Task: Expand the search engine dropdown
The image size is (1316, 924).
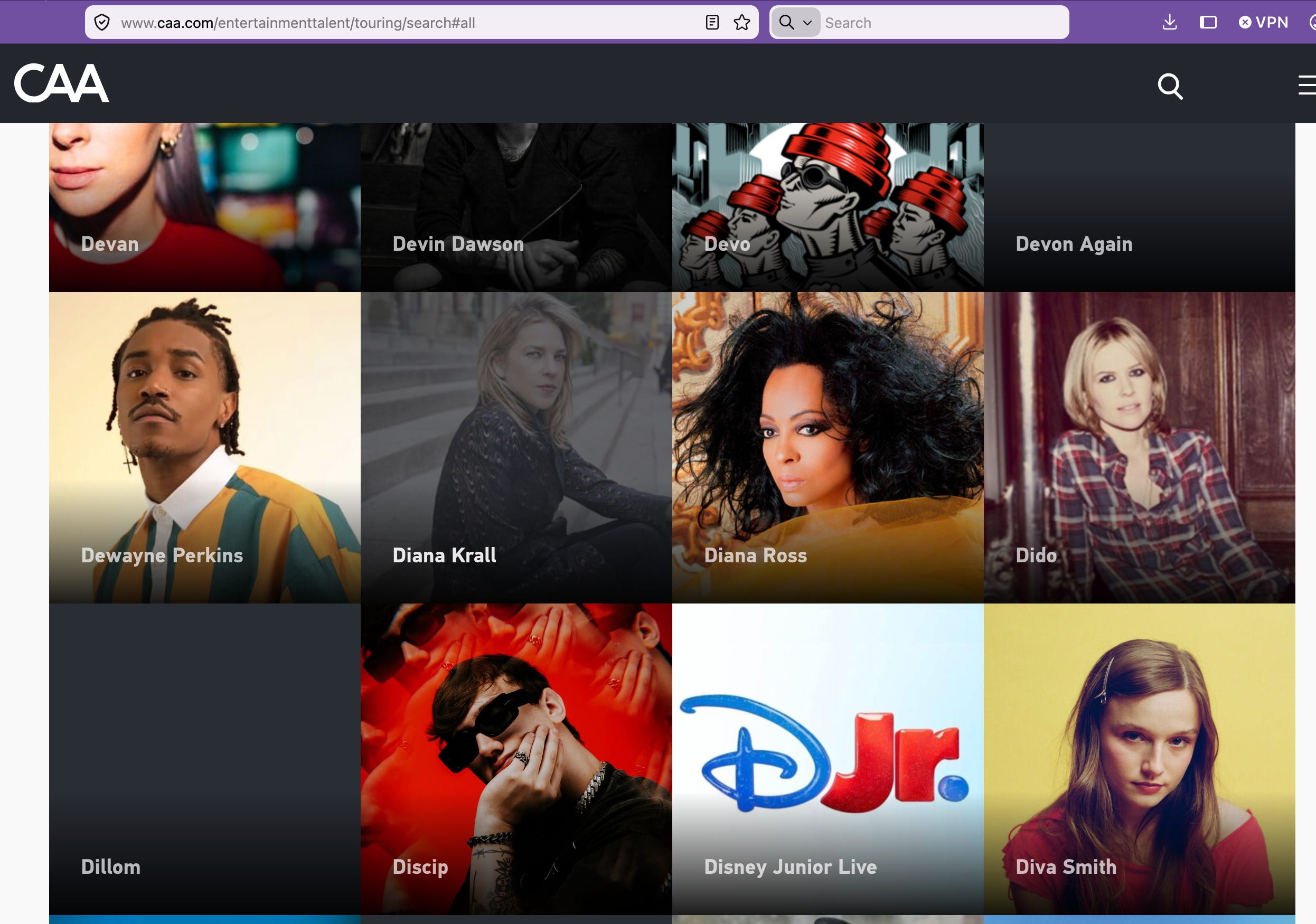Action: click(x=795, y=23)
